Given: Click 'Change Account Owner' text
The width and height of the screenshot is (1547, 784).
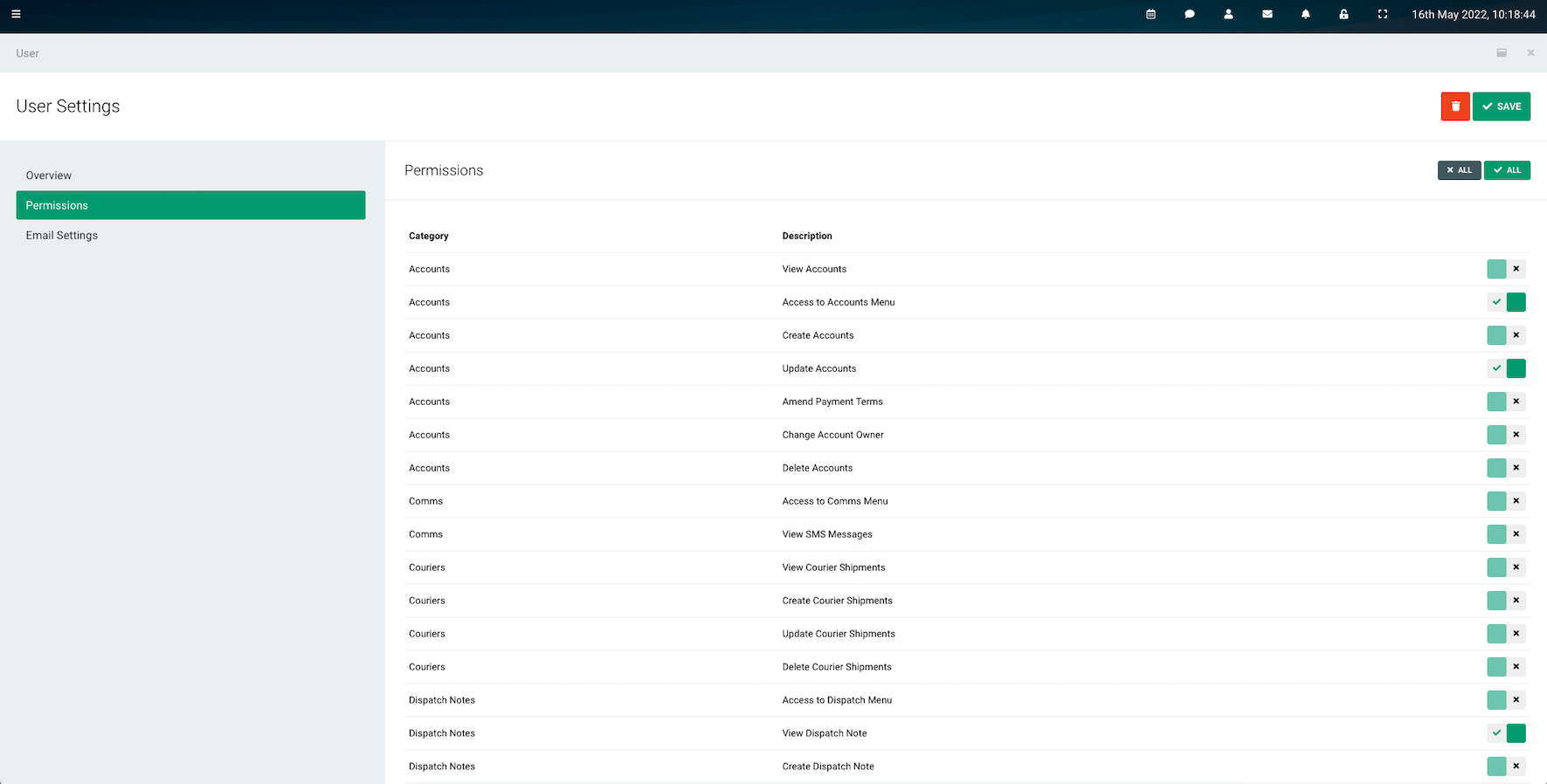Looking at the screenshot, I should pyautogui.click(x=833, y=435).
